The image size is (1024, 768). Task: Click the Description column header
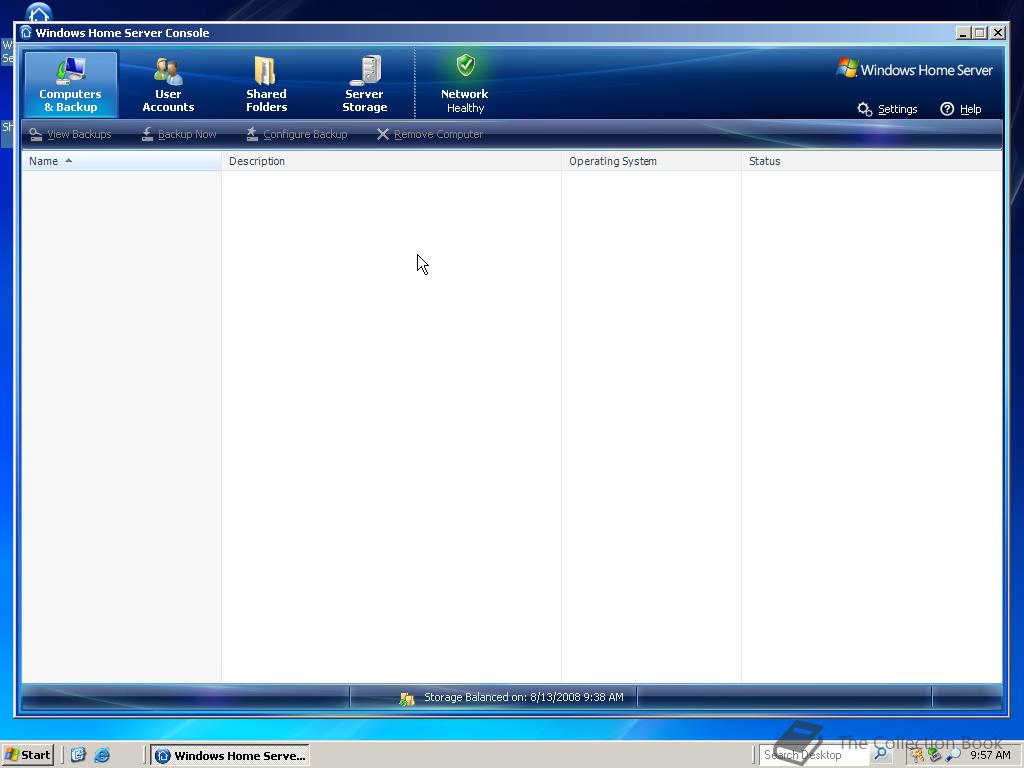click(x=391, y=161)
